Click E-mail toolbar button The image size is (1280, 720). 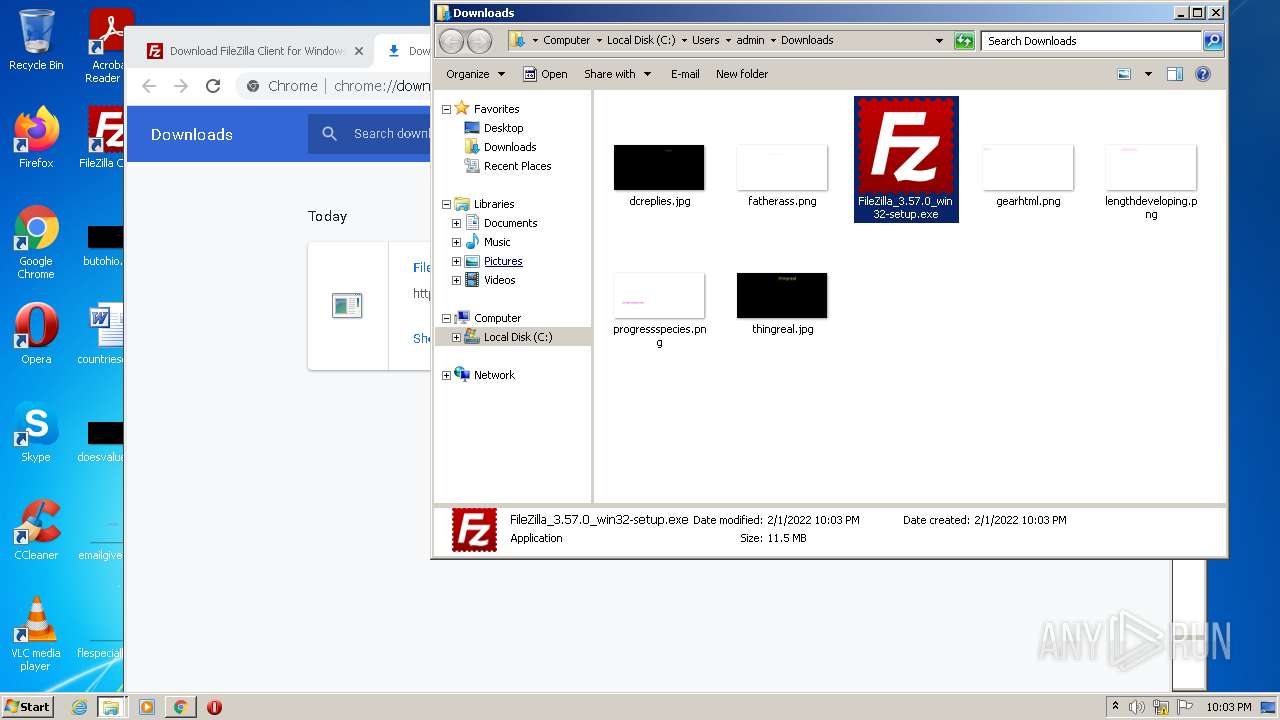[x=685, y=74]
